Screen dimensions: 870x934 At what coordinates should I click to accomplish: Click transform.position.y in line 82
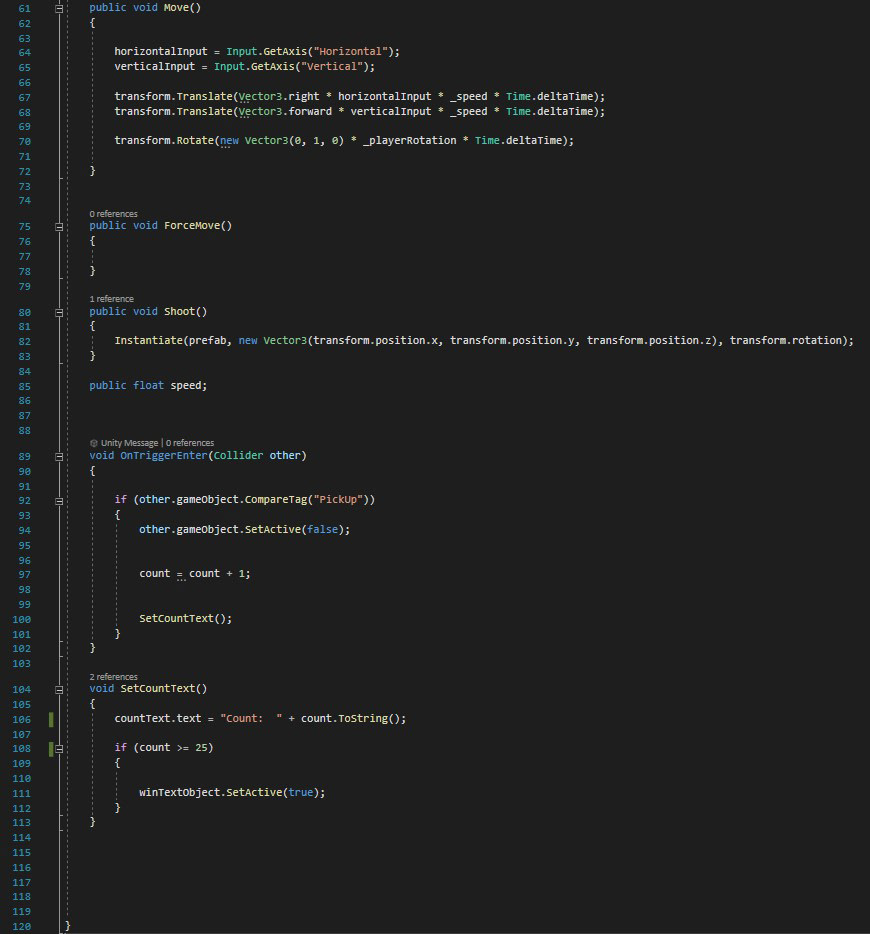(512, 341)
